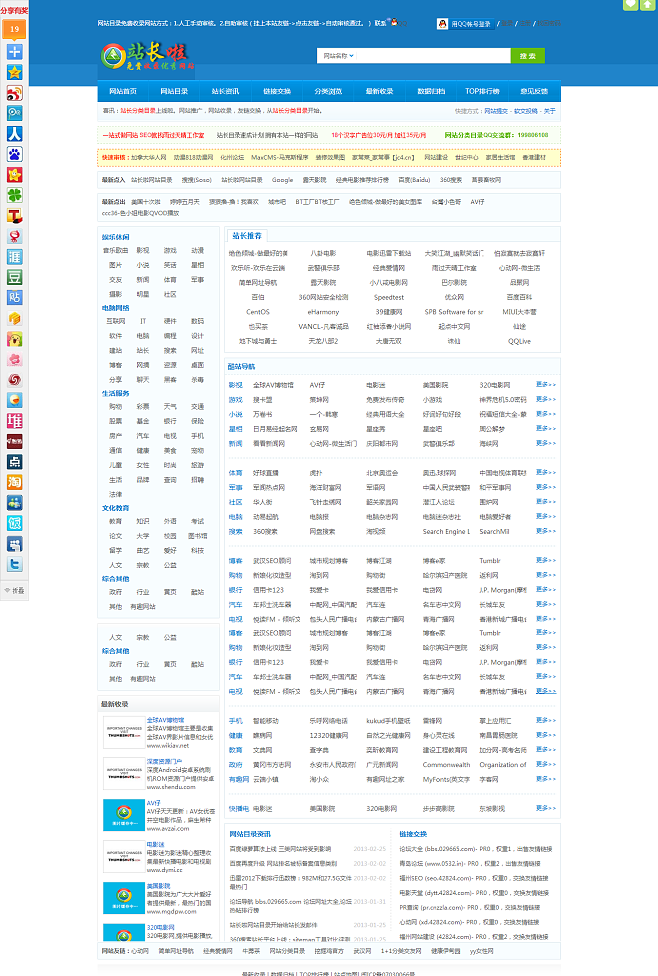658x976 pixels.
Task: Click the green heart icon at top right
Action: [x=631, y=4]
